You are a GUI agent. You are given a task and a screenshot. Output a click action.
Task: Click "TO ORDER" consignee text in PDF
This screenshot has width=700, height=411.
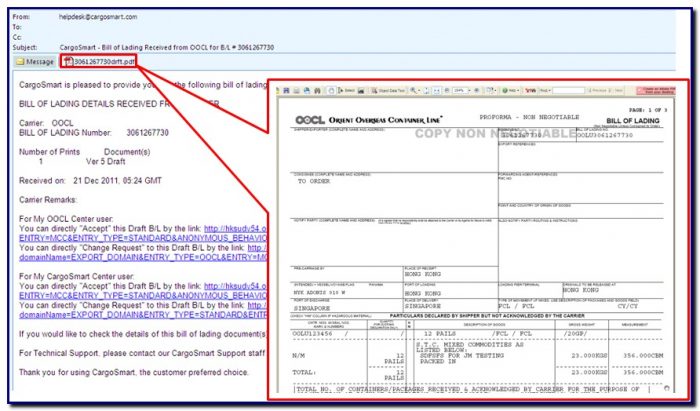(314, 182)
